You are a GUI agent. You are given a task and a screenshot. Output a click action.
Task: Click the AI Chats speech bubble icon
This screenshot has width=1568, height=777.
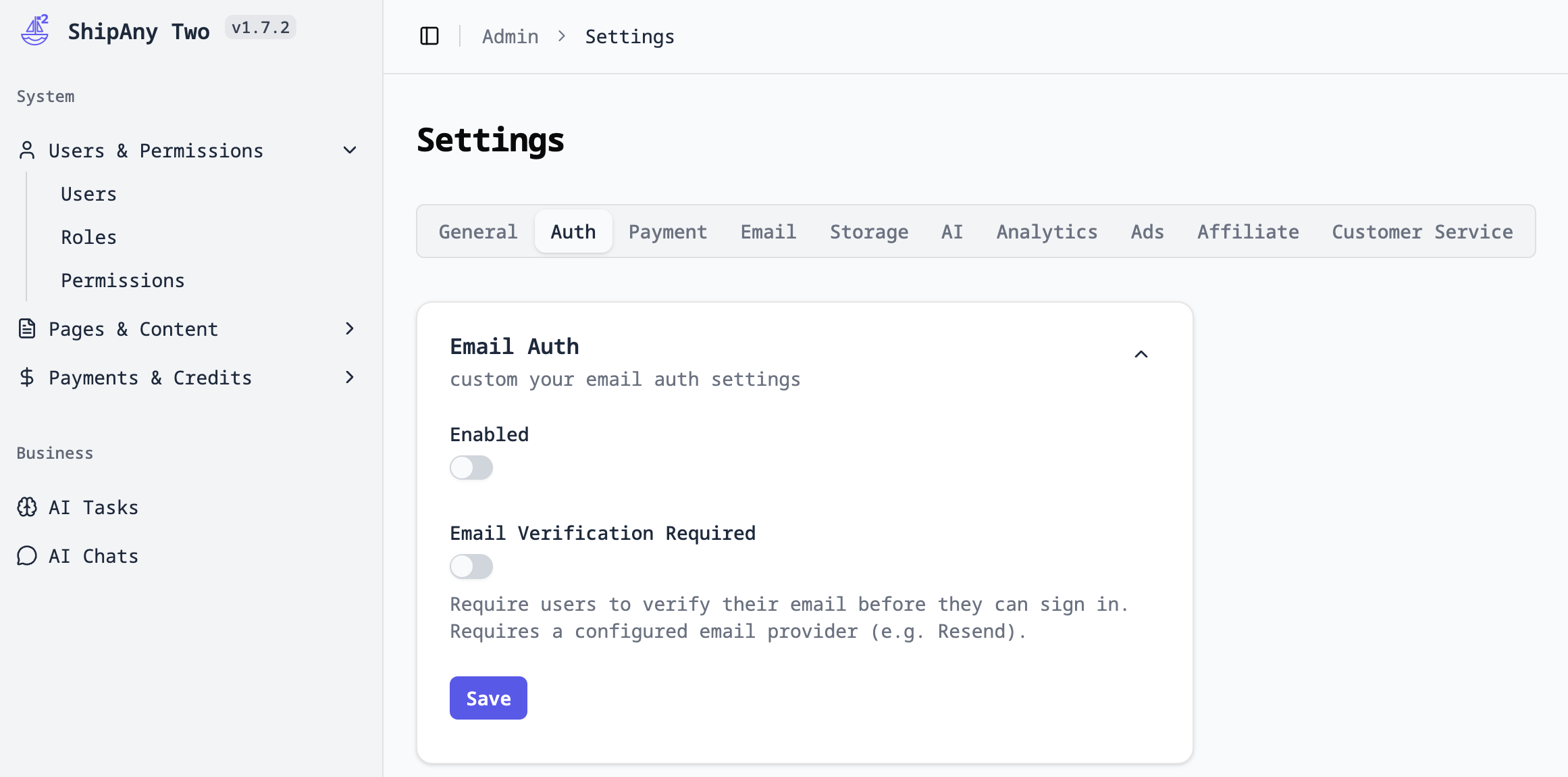point(27,555)
